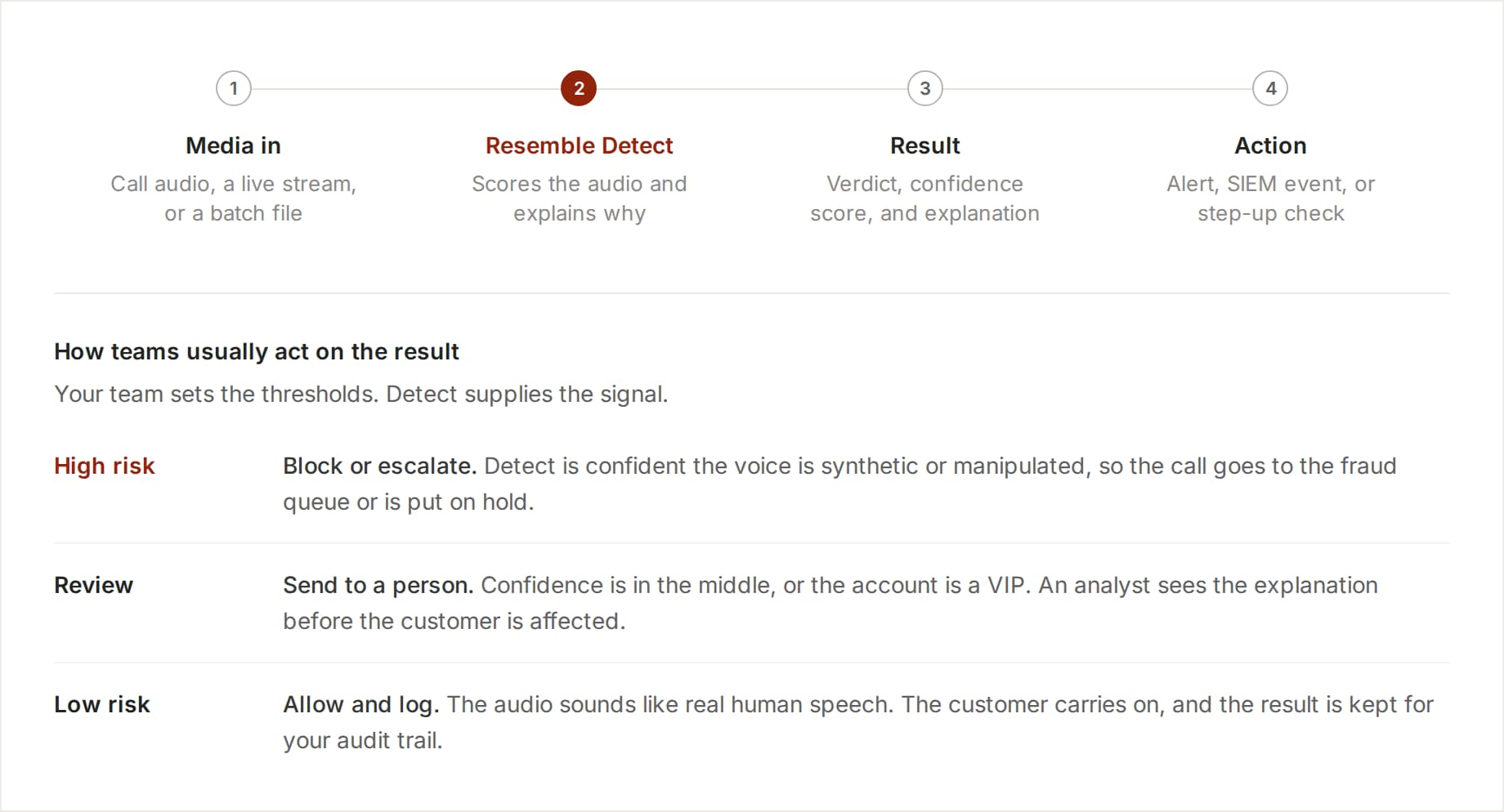Select the highlighted step 2 circle
Viewport: 1504px width, 812px height.
[579, 88]
